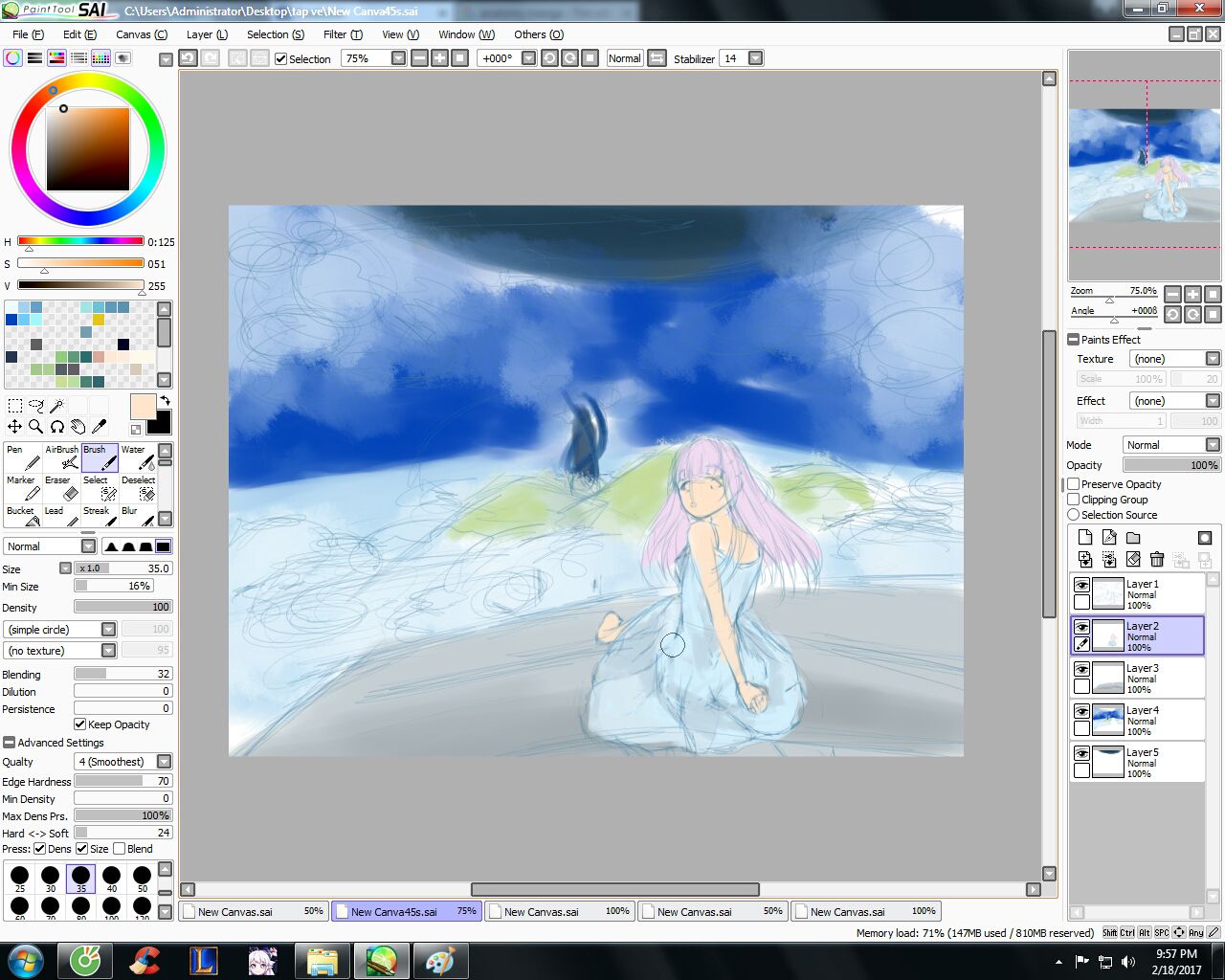Select the Water brush tool
Image resolution: width=1225 pixels, height=980 pixels.
[x=138, y=457]
